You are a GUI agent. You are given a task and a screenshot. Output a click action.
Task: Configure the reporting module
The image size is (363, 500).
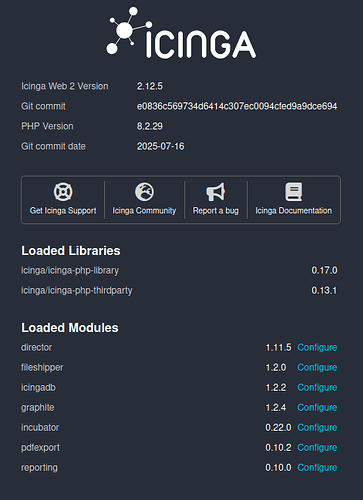pyautogui.click(x=317, y=468)
